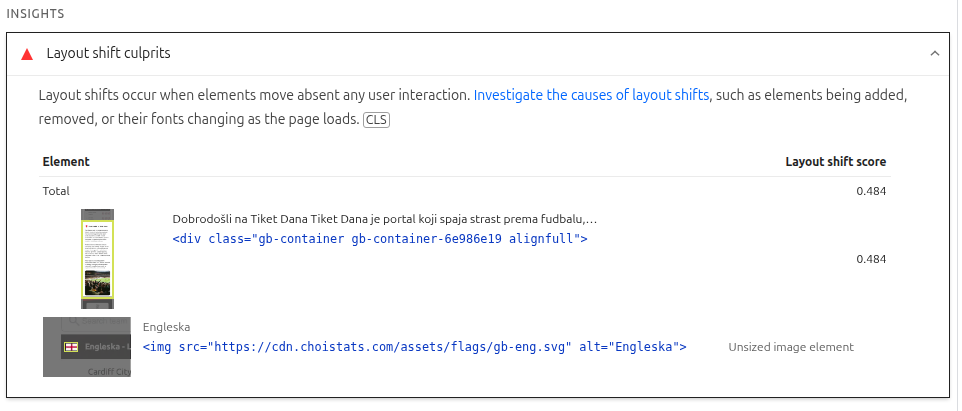Open the gb-container page screenshot thumbnail
962x411 pixels.
point(98,258)
